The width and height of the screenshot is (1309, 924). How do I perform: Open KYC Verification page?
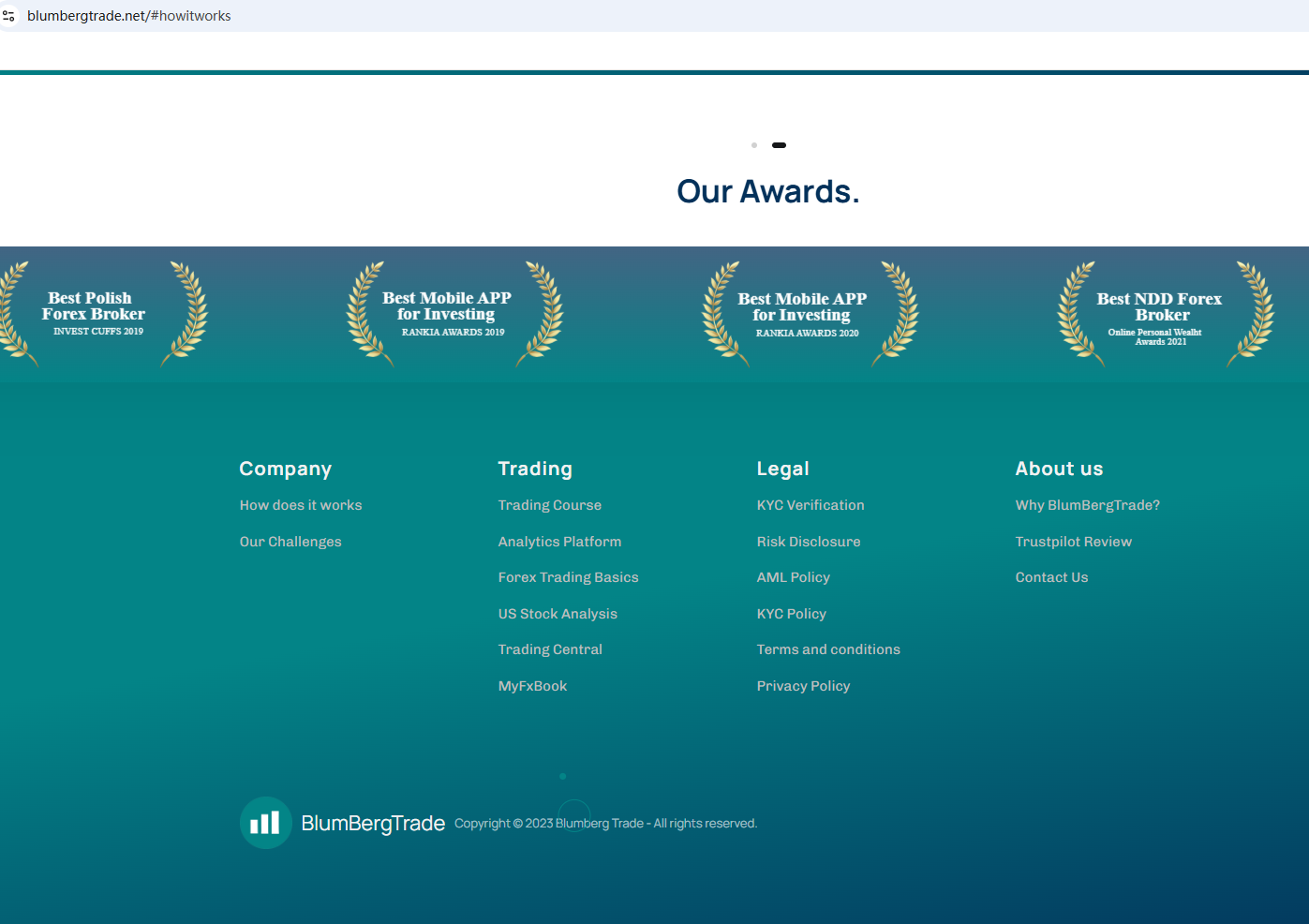[x=811, y=505]
